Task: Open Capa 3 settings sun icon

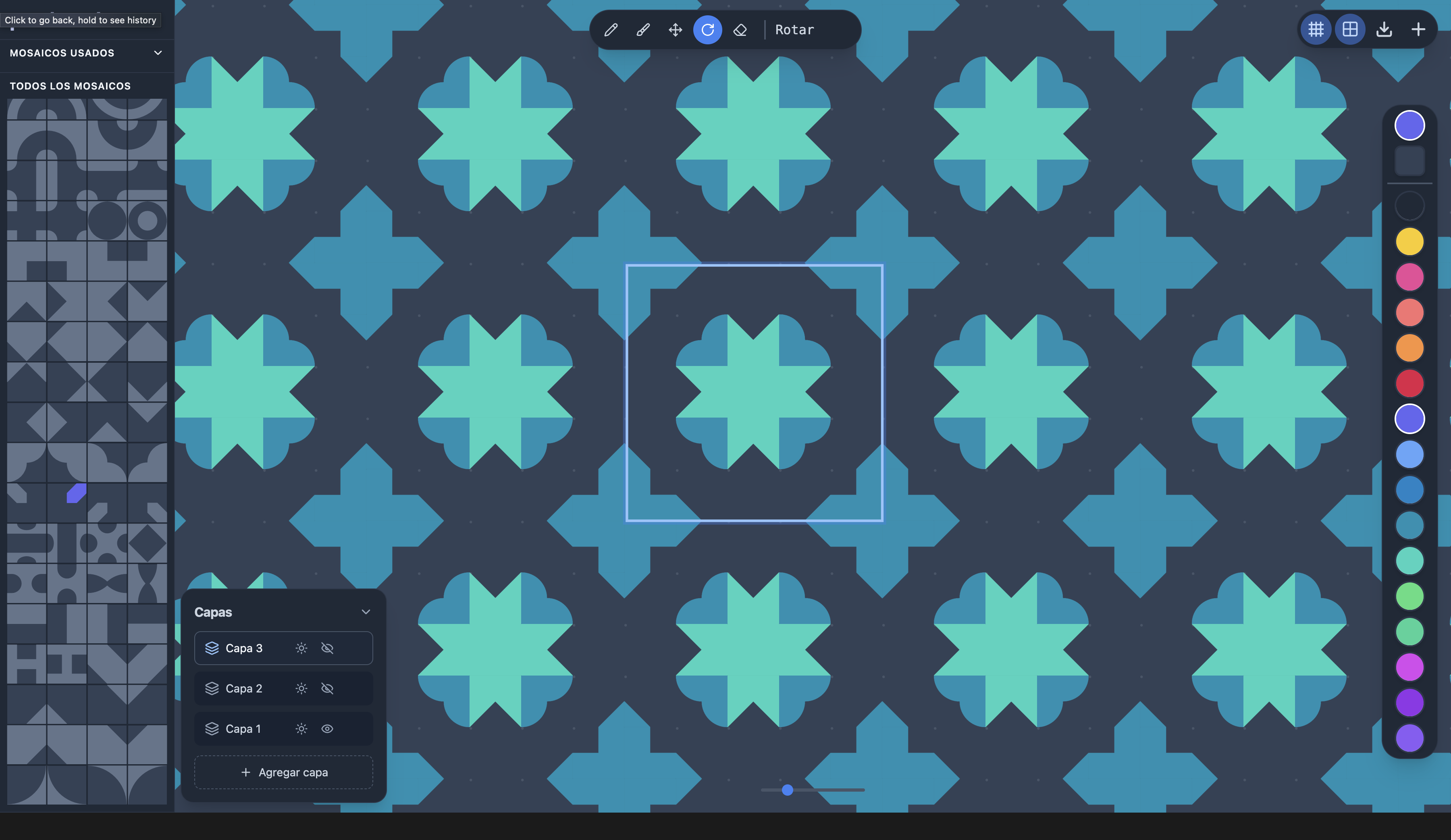Action: [301, 648]
